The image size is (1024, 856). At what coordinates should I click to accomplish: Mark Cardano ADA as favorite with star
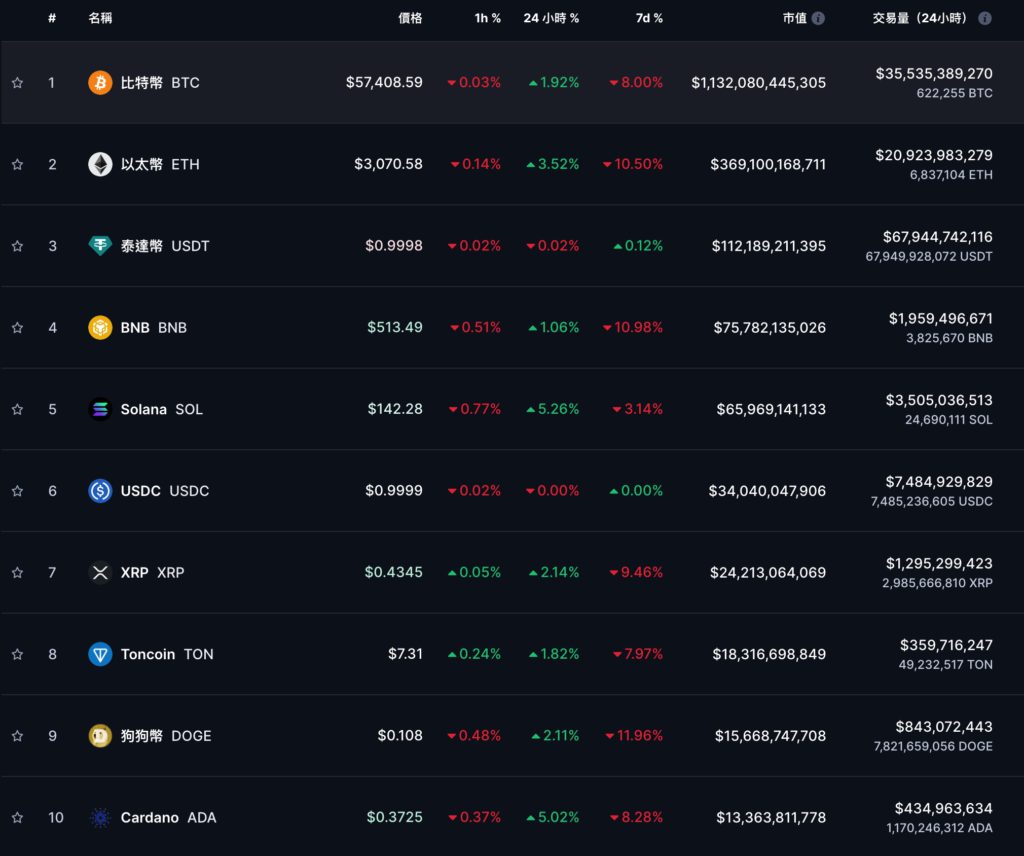pyautogui.click(x=18, y=817)
